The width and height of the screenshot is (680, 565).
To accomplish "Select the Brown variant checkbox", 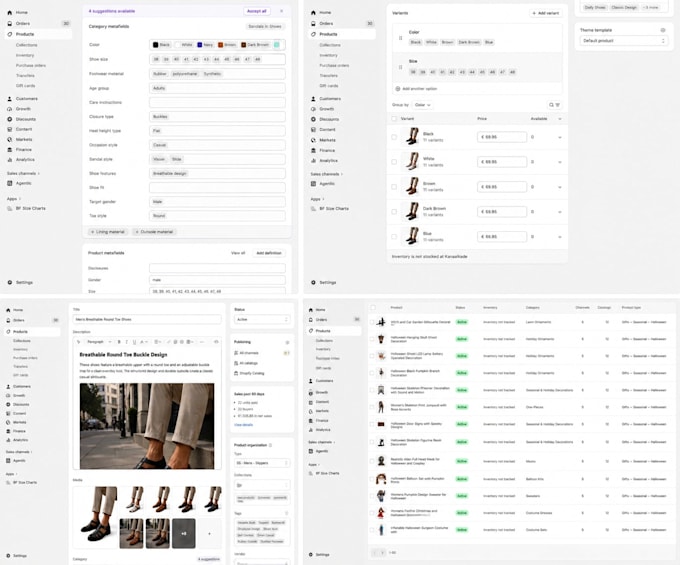I will (394, 187).
